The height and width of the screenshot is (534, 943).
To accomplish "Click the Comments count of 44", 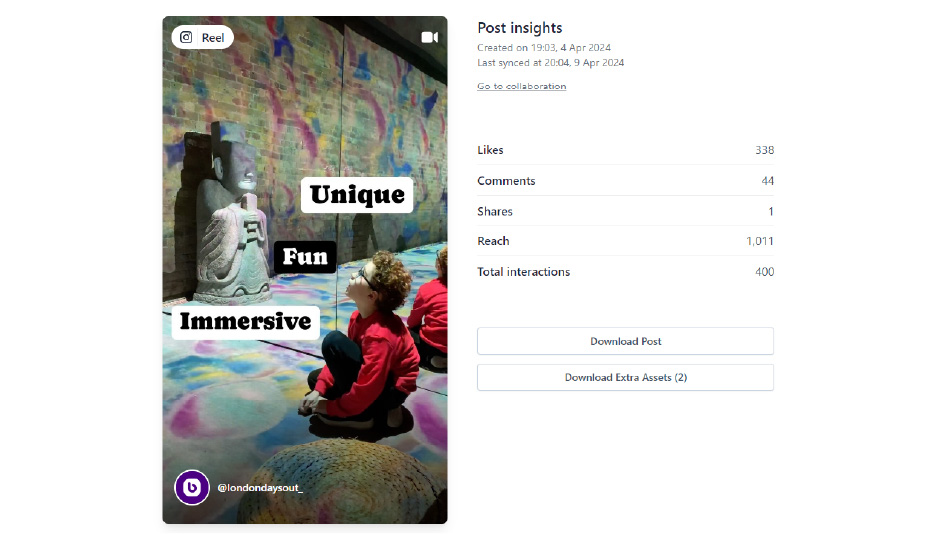I will tap(767, 181).
